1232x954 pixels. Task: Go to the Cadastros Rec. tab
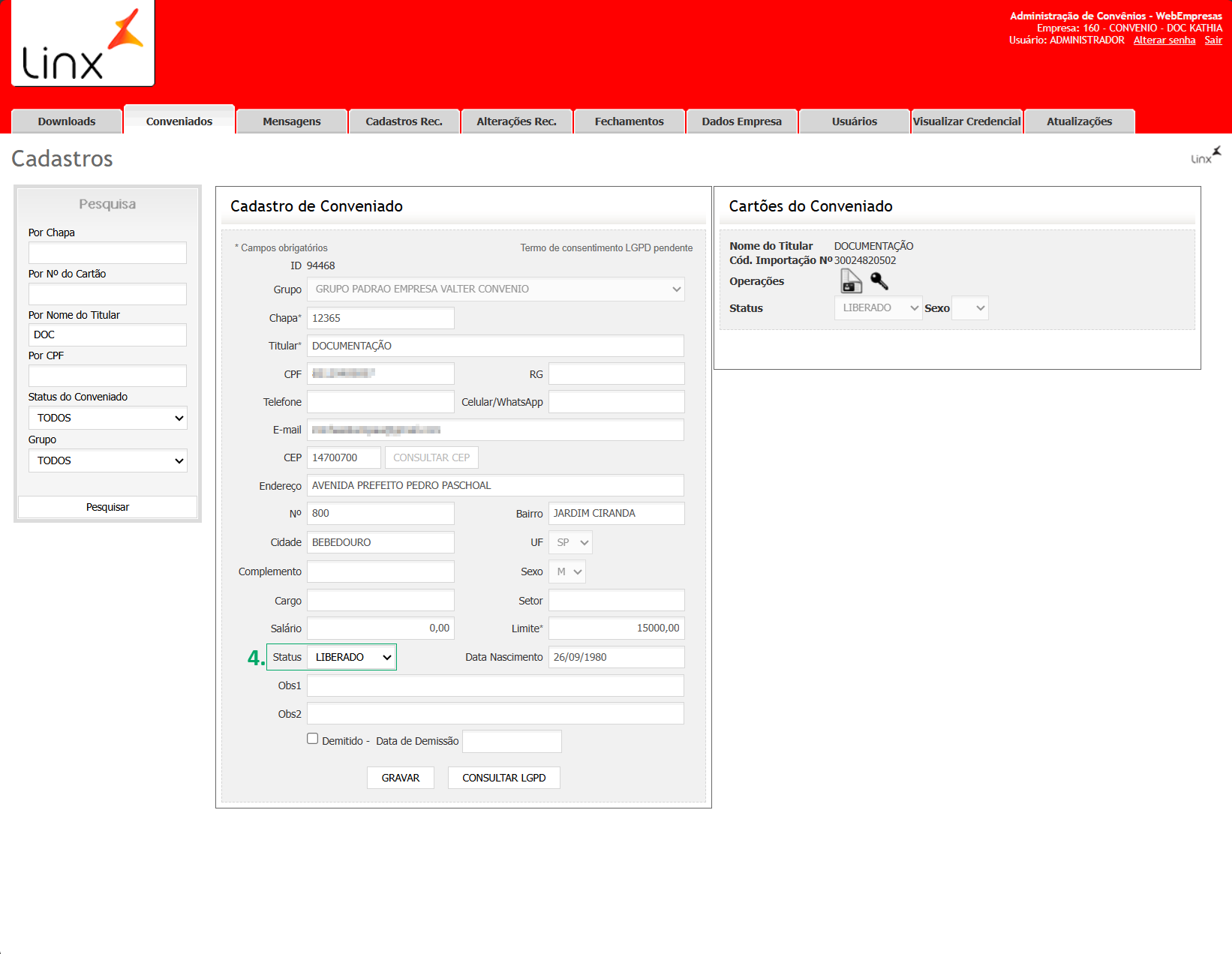[404, 121]
